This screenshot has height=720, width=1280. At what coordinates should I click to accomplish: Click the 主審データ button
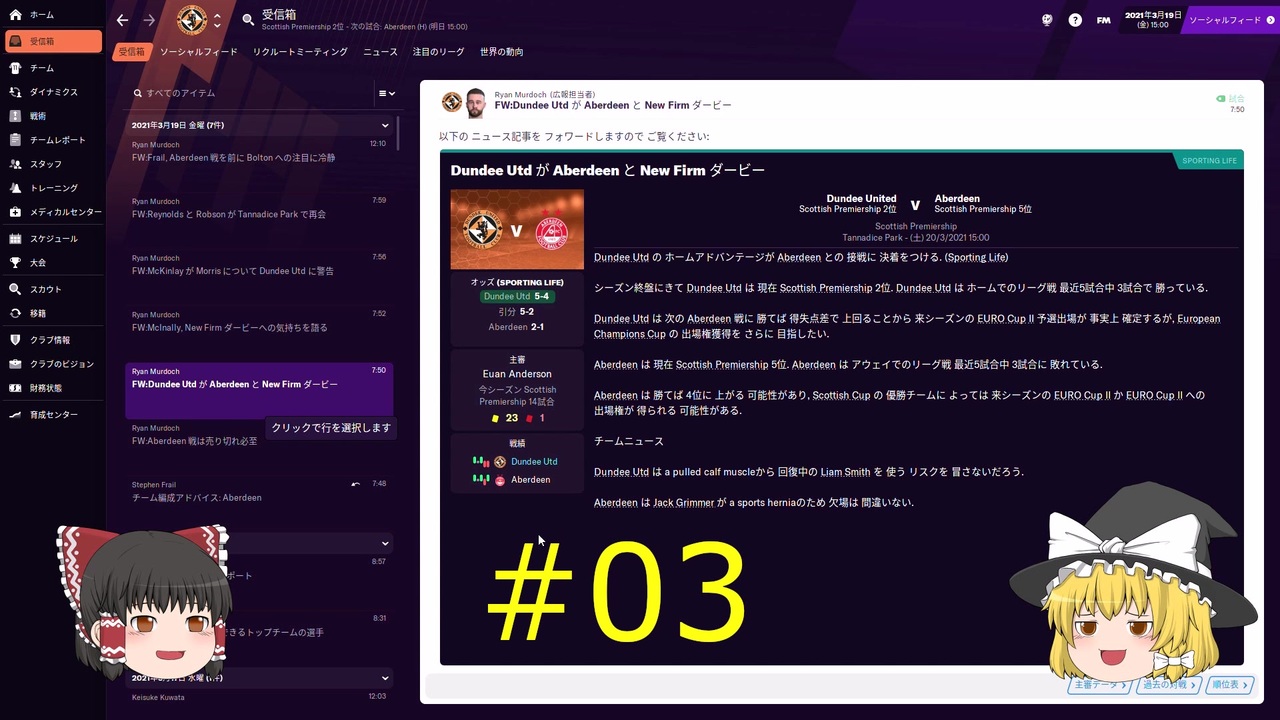[1100, 685]
